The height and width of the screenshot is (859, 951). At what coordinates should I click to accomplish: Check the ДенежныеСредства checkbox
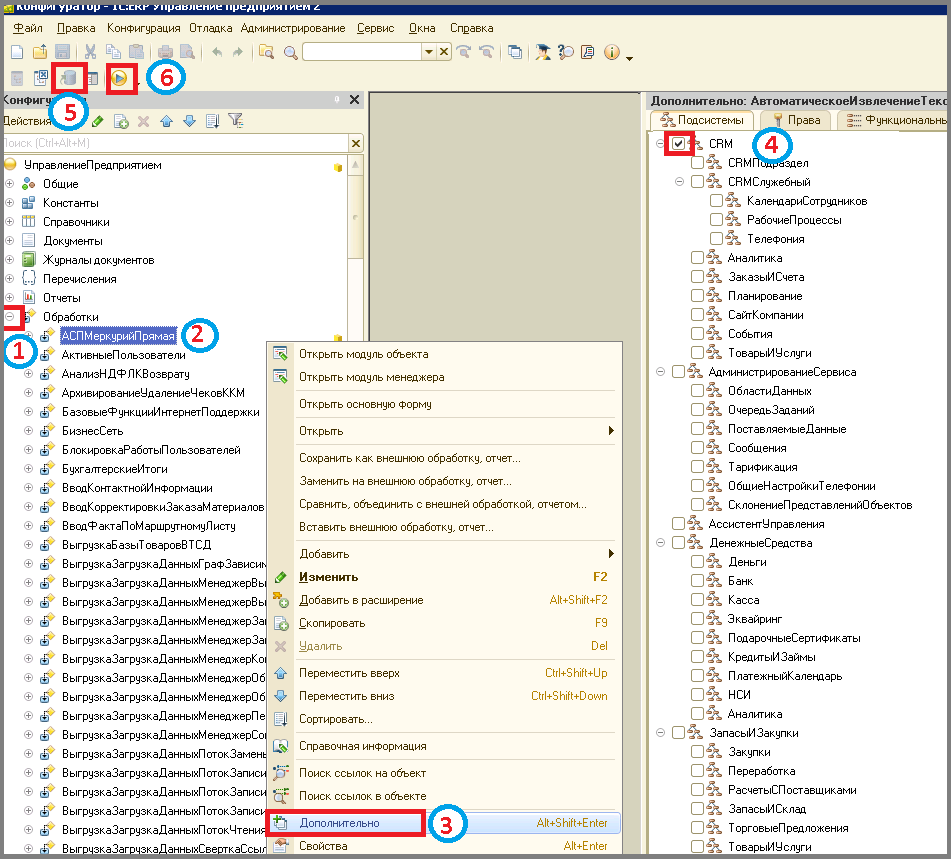[678, 542]
